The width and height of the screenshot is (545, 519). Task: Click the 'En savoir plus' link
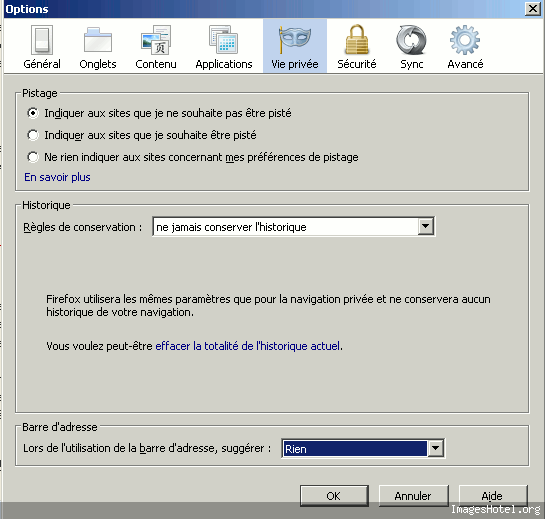pyautogui.click(x=57, y=177)
